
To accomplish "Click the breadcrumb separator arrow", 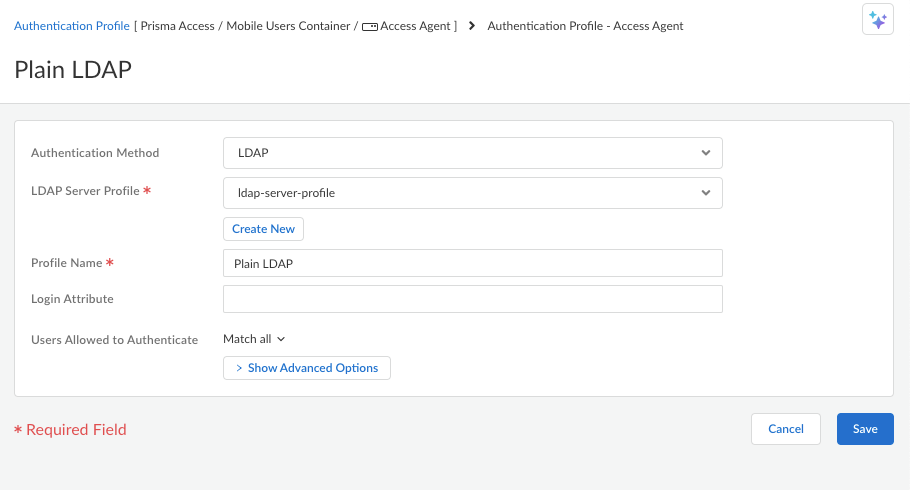I will click(x=472, y=26).
